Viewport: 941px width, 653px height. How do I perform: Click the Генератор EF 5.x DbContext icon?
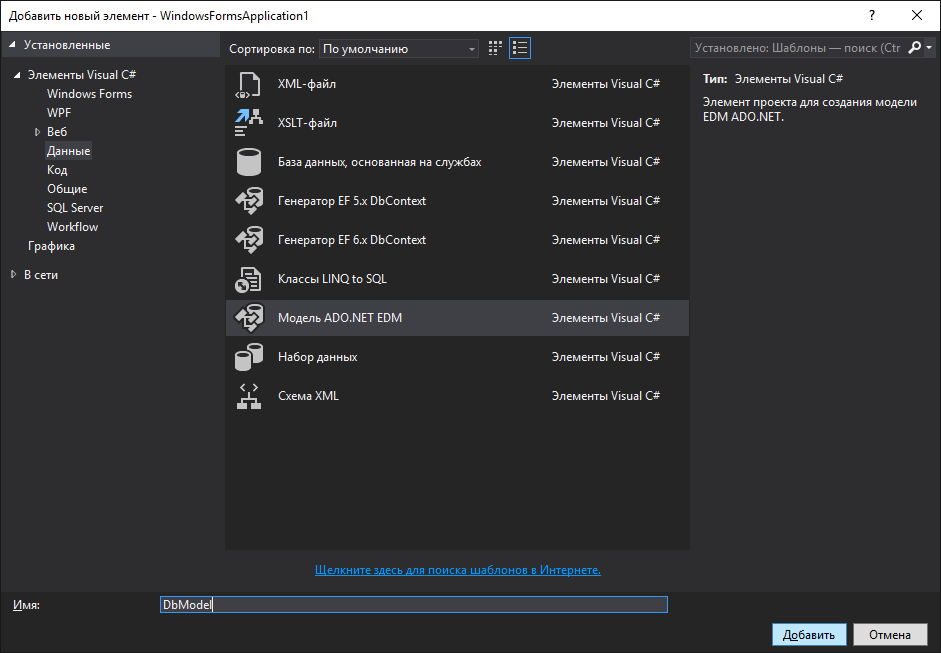248,201
